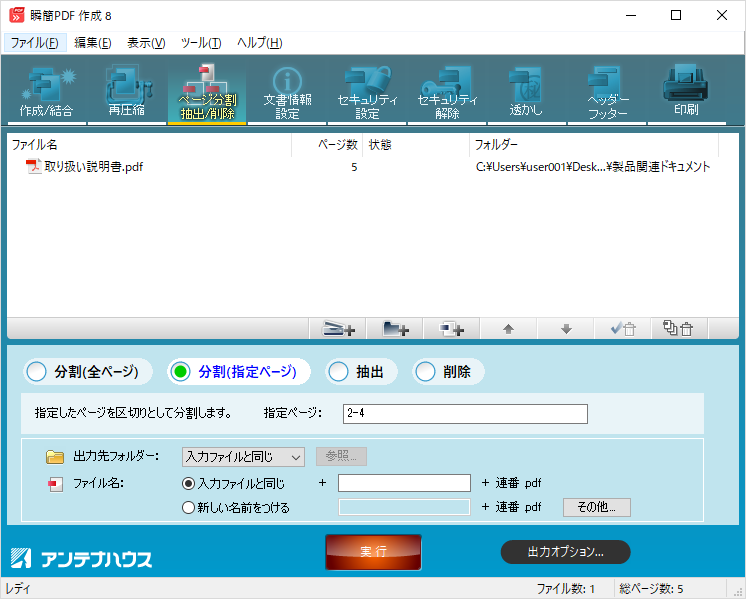
Task: Click レディ status text
Action: point(18,589)
